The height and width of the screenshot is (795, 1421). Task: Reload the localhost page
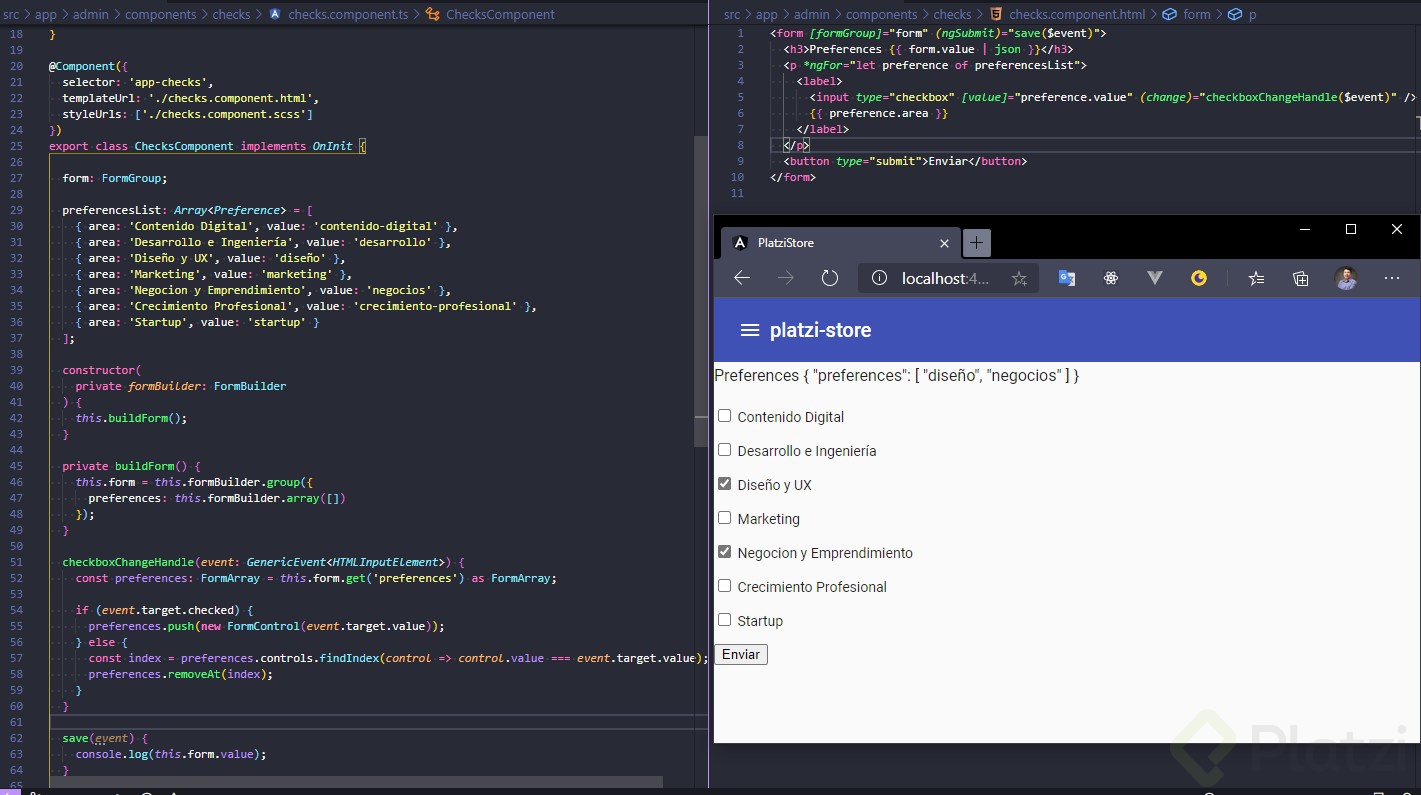(829, 278)
